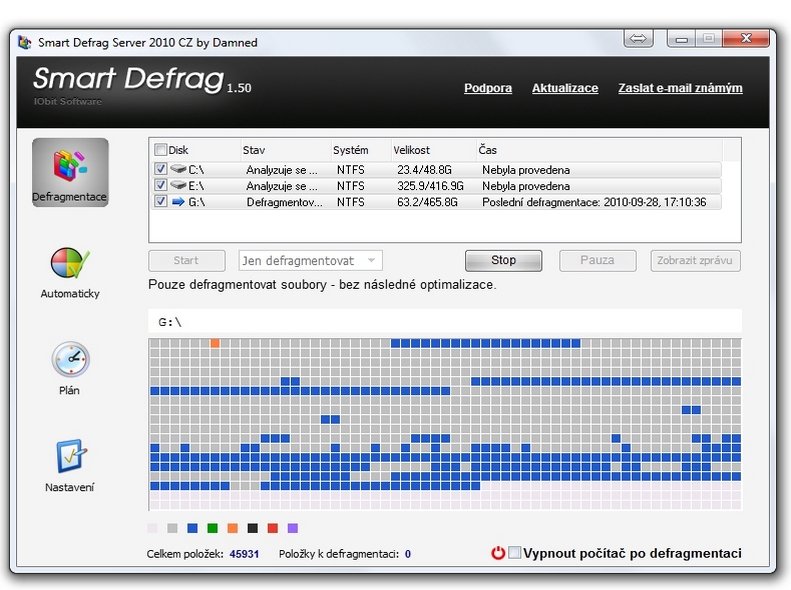Image resolution: width=791 pixels, height=590 pixels.
Task: Toggle the select-all Disk header checkbox
Action: (160, 150)
